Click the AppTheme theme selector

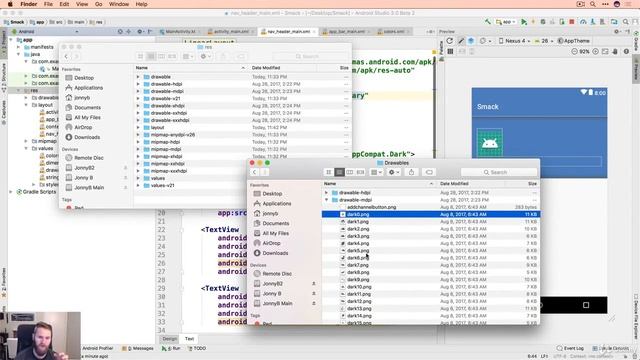[573, 41]
